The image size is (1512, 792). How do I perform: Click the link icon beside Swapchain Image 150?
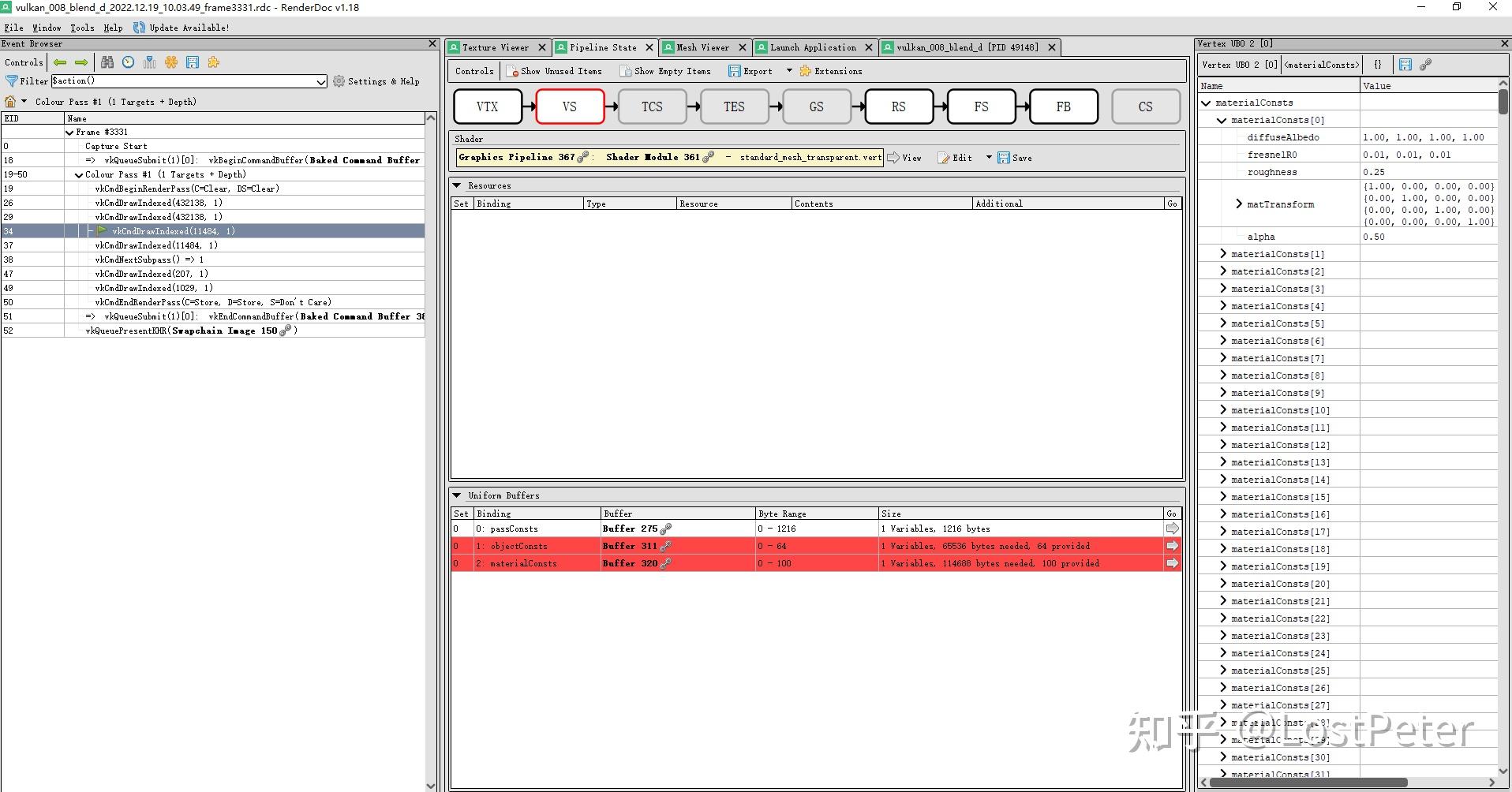point(286,331)
